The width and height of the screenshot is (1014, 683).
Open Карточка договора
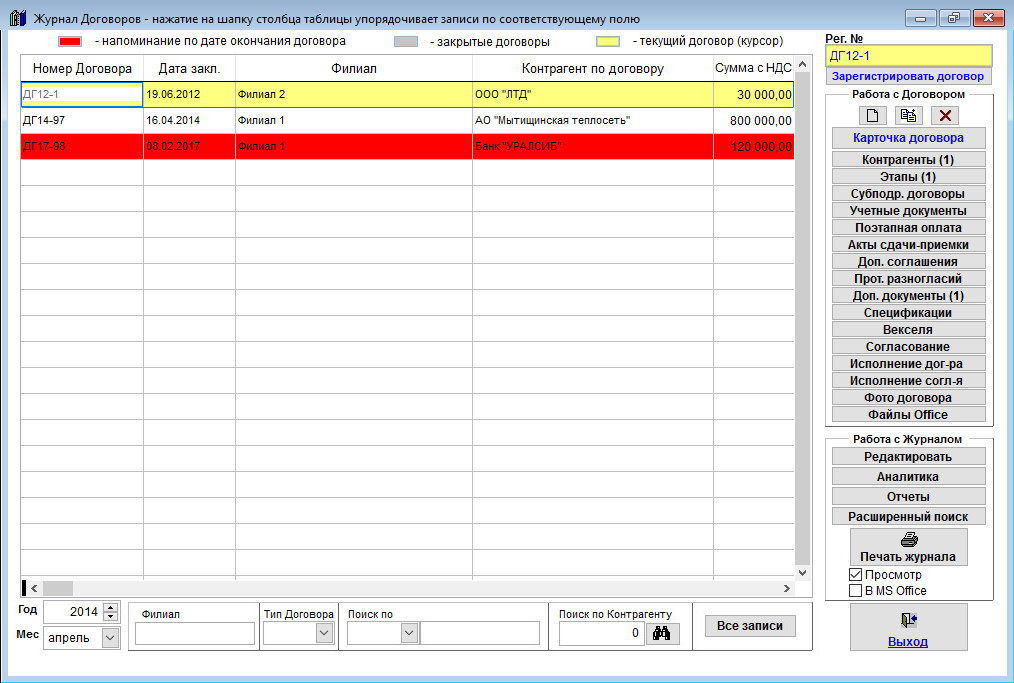909,138
